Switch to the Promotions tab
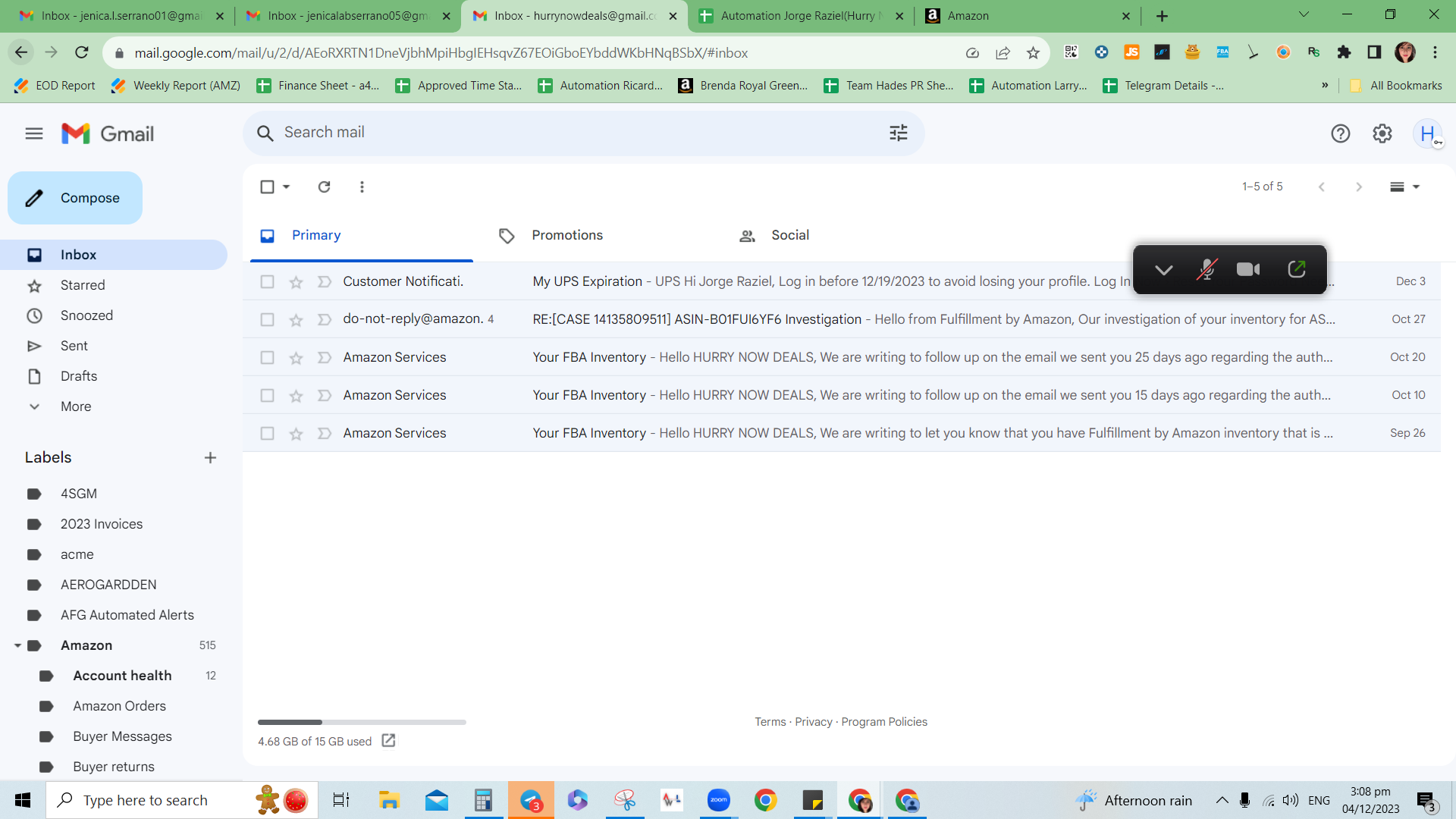This screenshot has width=1456, height=819. point(567,236)
